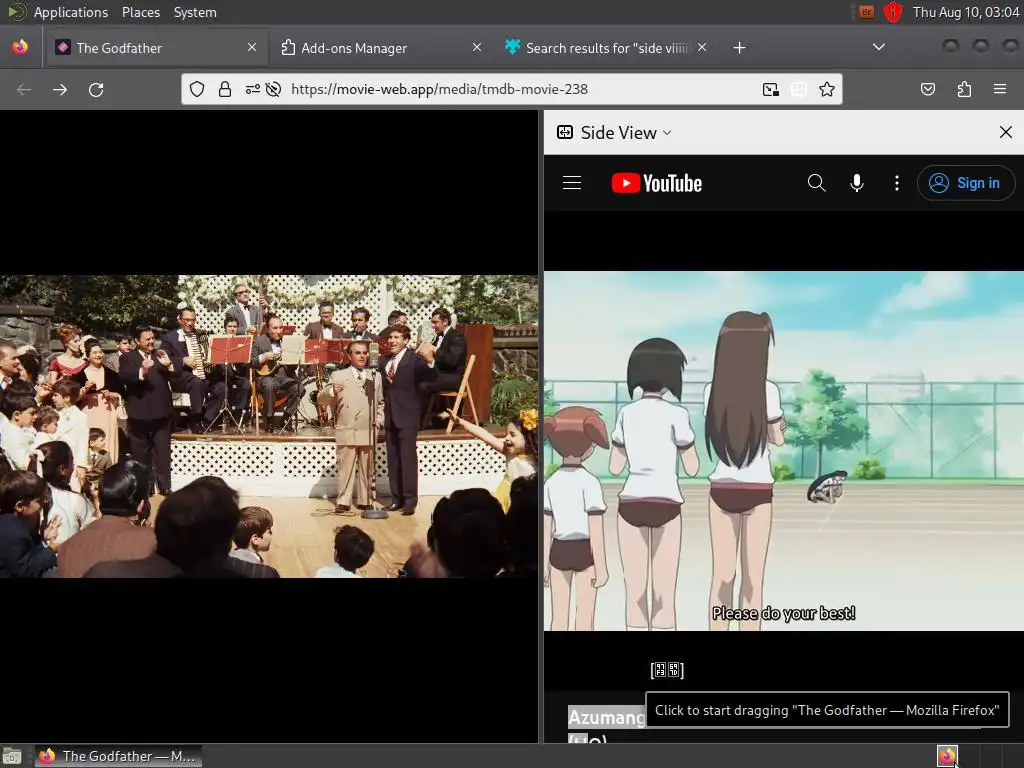Click the autoplay blocked icon in address bar
Viewport: 1024px width, 768px height.
pyautogui.click(x=274, y=89)
